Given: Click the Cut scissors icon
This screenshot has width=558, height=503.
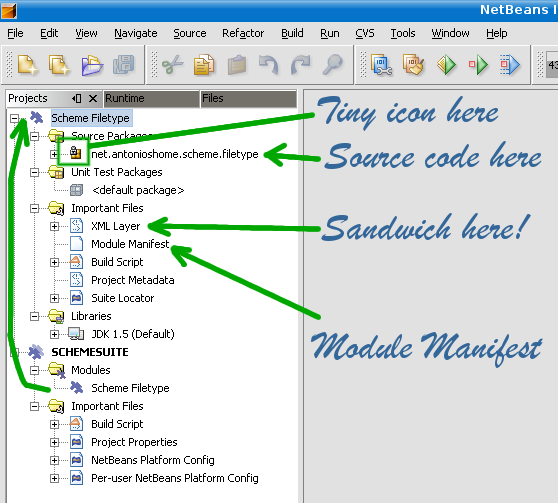Looking at the screenshot, I should pos(173,65).
